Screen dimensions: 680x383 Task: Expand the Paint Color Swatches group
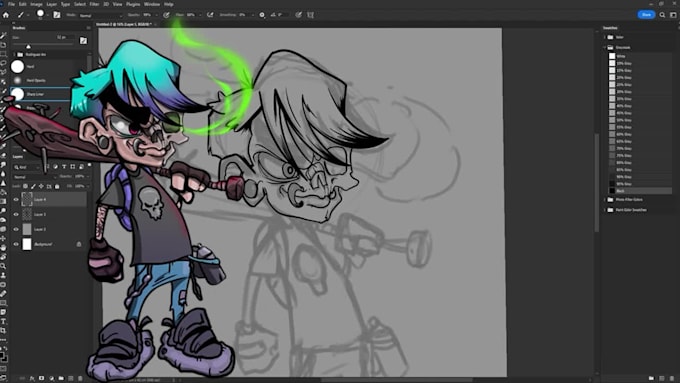605,210
